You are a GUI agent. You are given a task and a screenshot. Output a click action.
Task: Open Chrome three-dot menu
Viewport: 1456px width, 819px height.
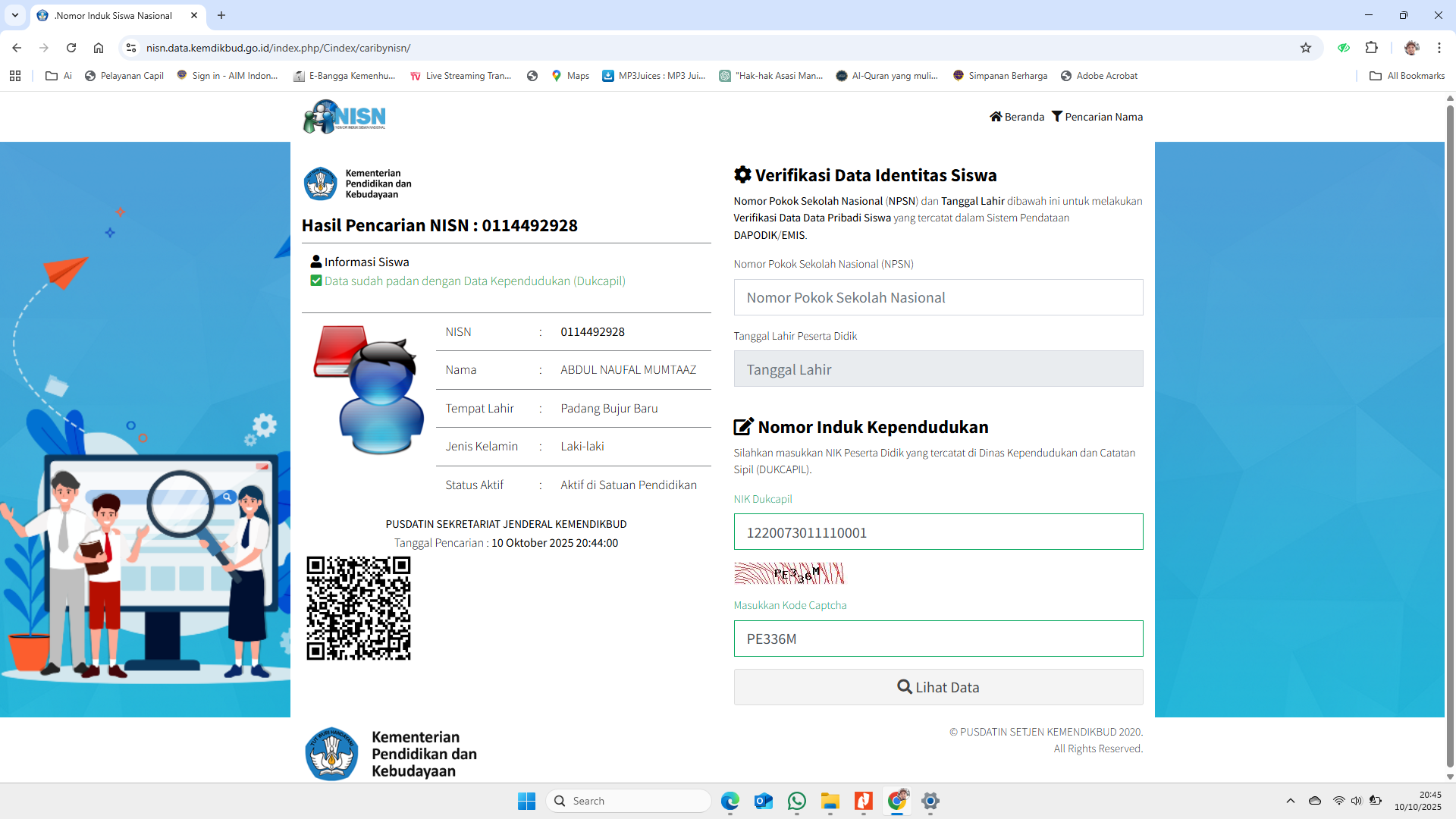(1439, 48)
